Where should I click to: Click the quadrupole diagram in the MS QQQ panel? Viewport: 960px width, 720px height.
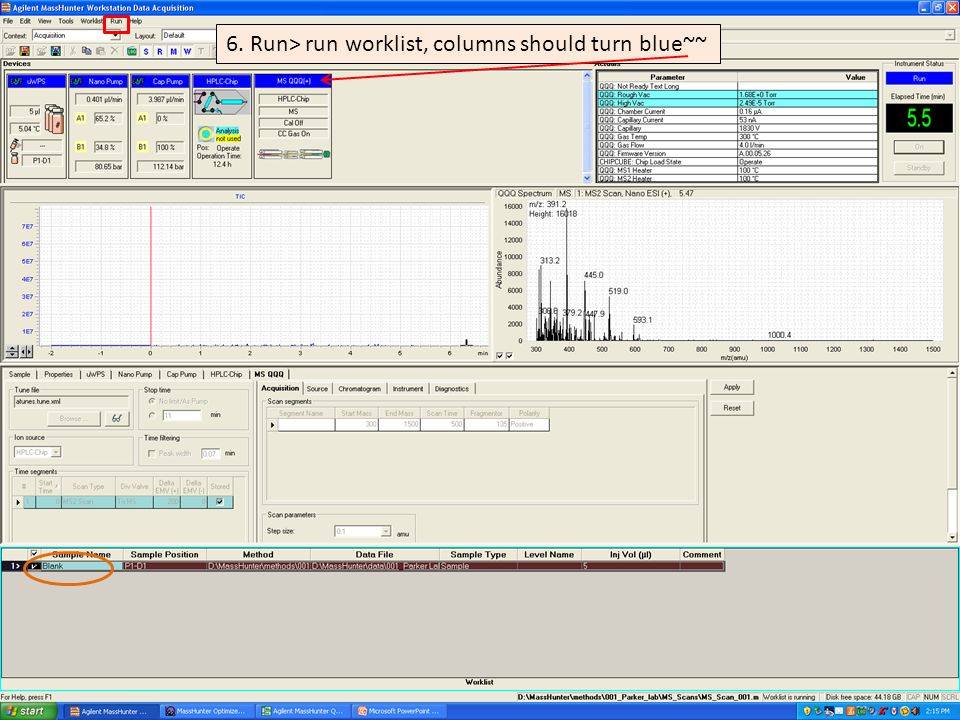tap(294, 154)
